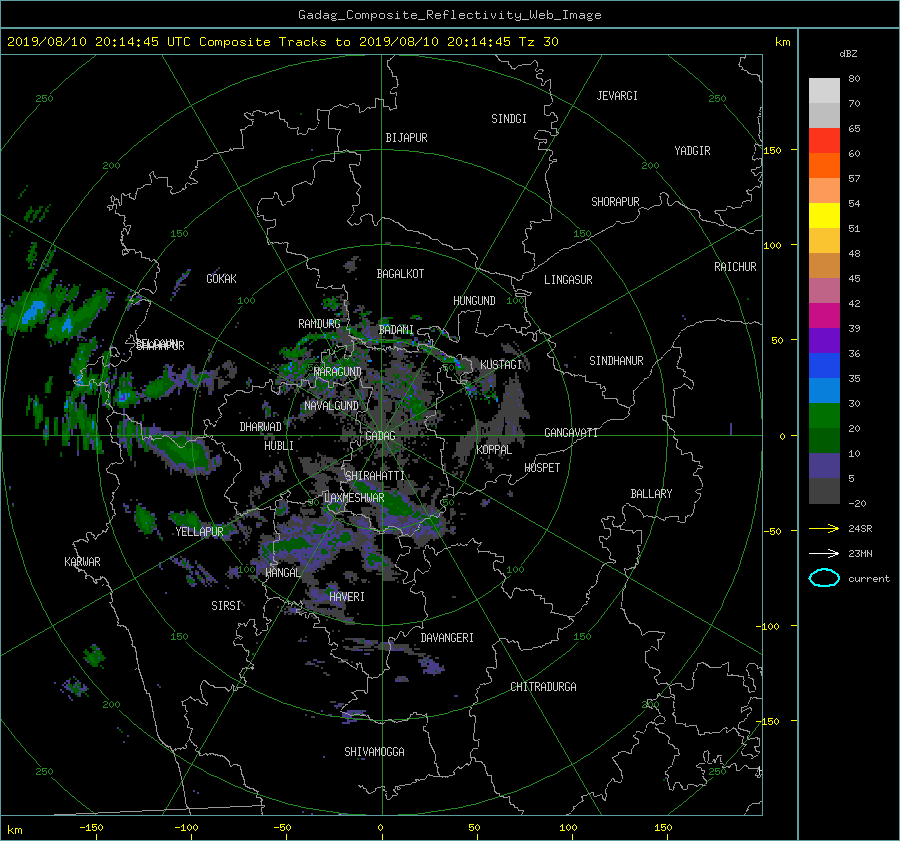Click the BALLARY city label
The height and width of the screenshot is (841, 900).
tap(651, 494)
